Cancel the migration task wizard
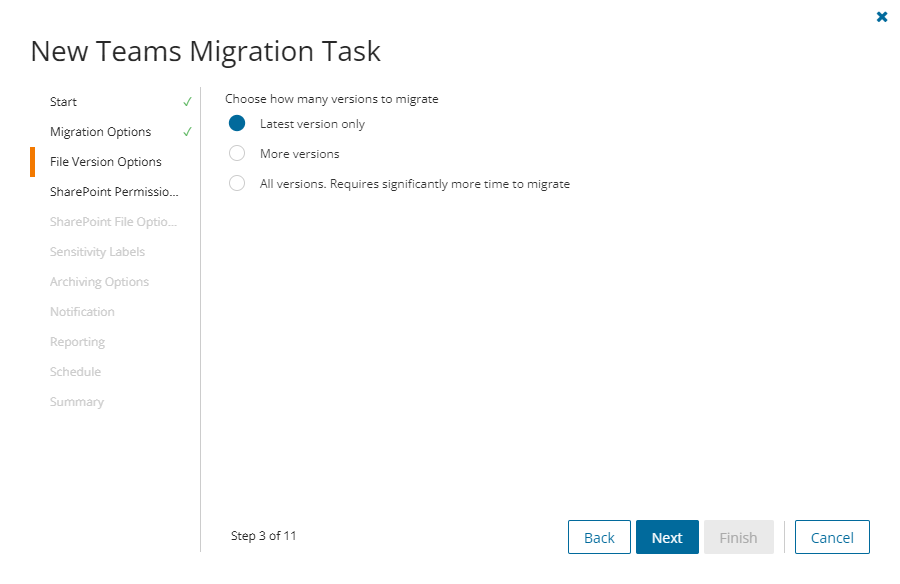 (x=832, y=537)
